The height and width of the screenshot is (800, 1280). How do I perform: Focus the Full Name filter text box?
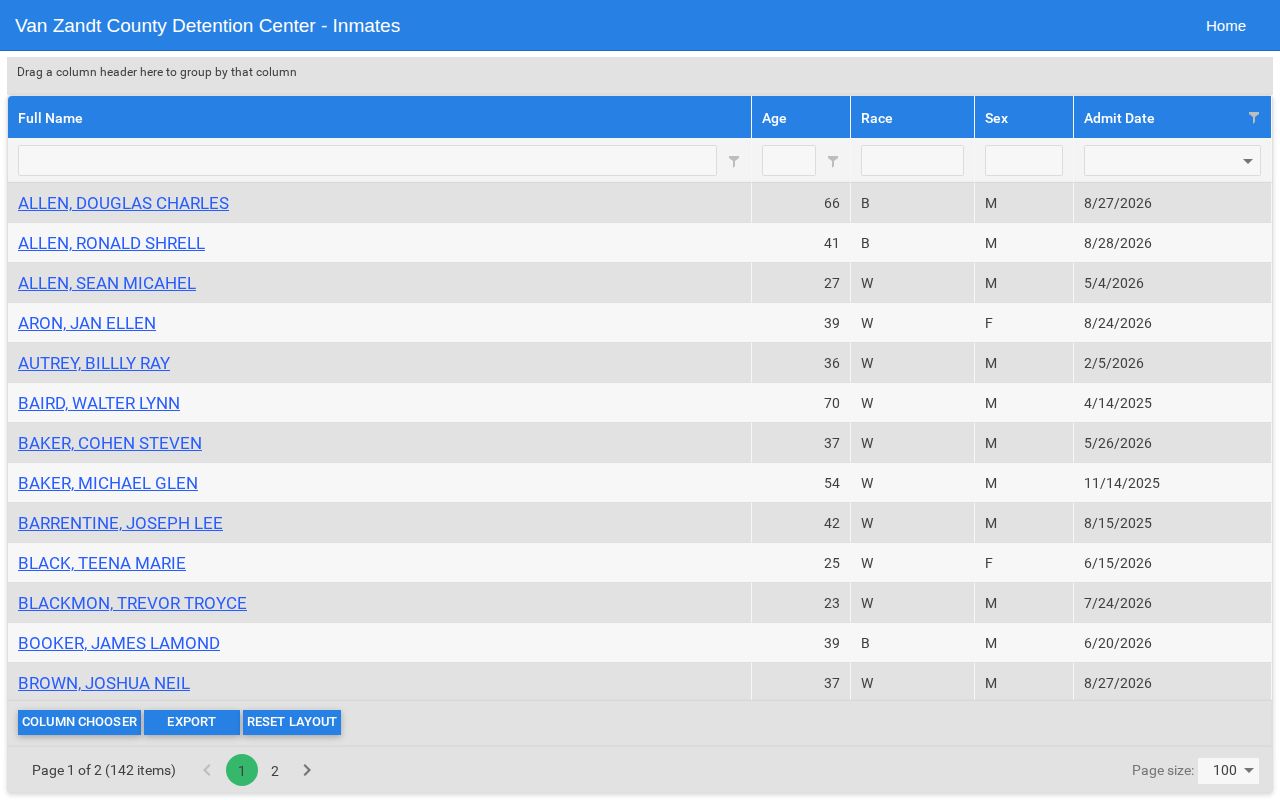[x=367, y=161]
